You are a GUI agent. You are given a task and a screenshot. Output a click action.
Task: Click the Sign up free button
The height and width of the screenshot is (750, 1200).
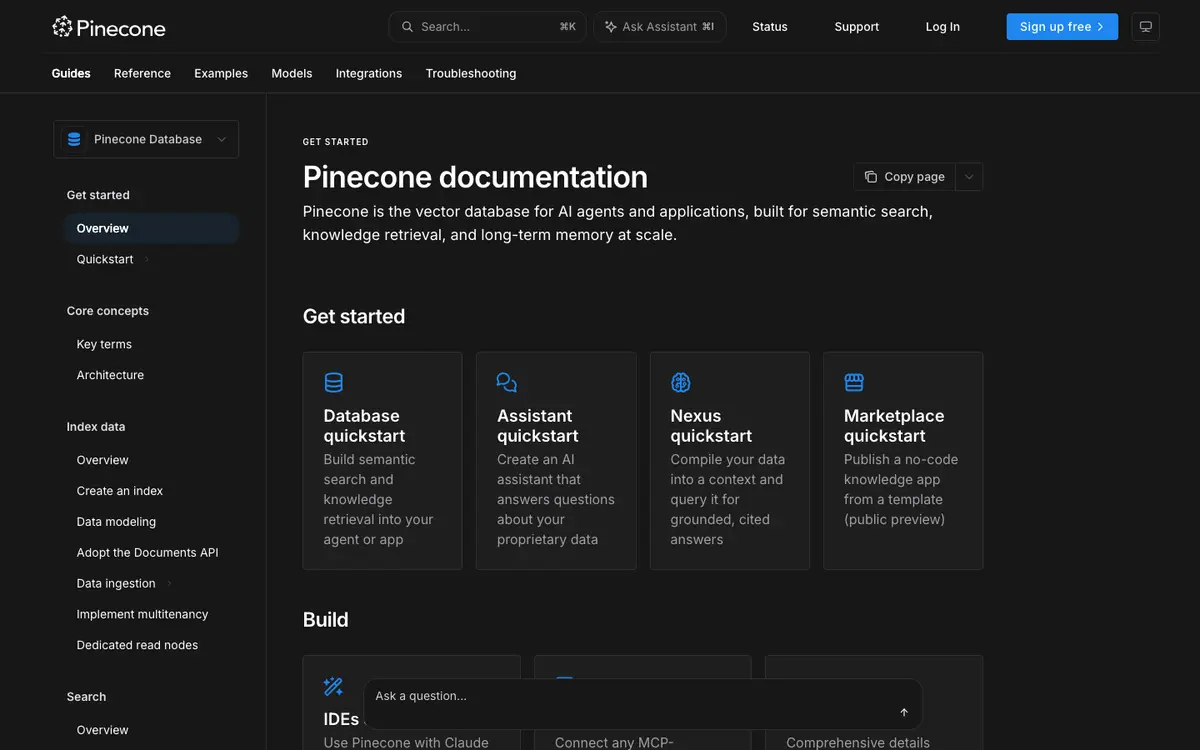tap(1062, 27)
